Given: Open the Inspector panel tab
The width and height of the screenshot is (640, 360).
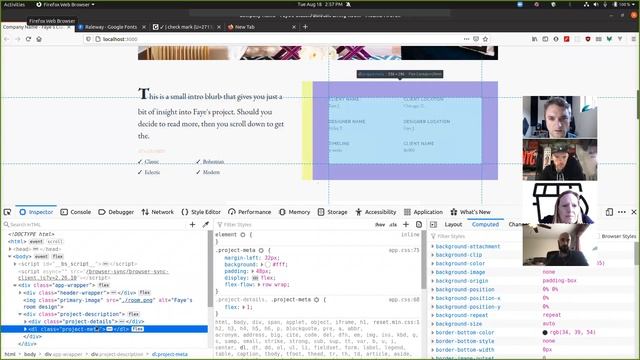Looking at the screenshot, I should [36, 212].
